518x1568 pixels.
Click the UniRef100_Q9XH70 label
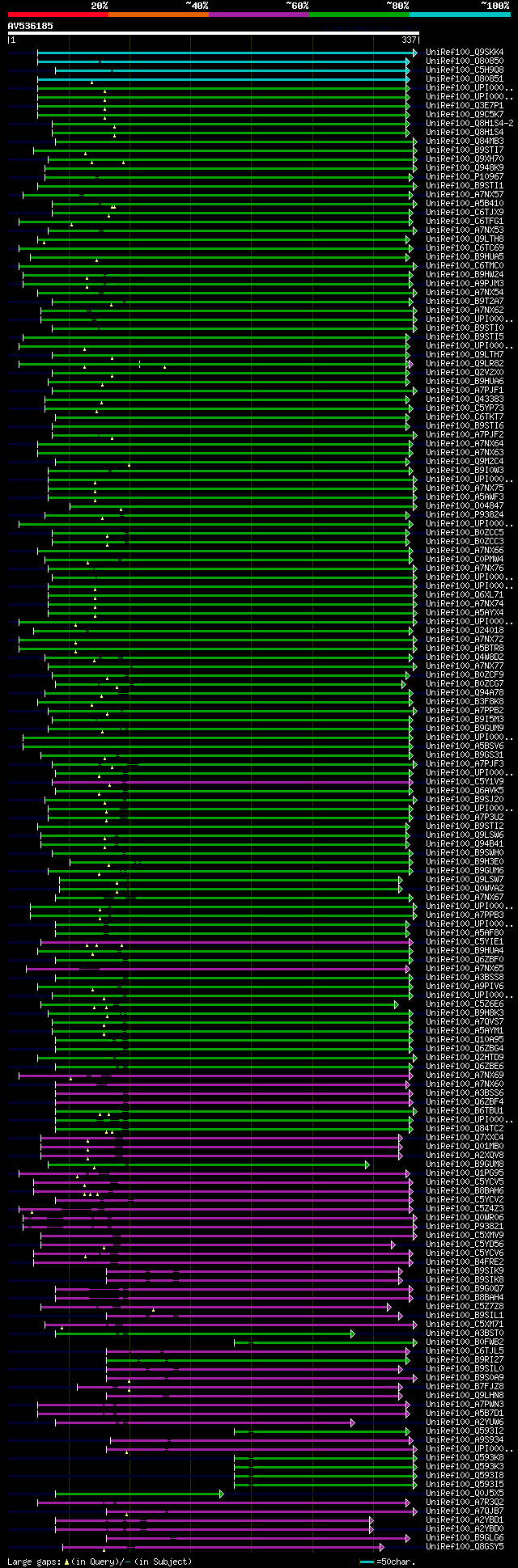pyautogui.click(x=465, y=159)
